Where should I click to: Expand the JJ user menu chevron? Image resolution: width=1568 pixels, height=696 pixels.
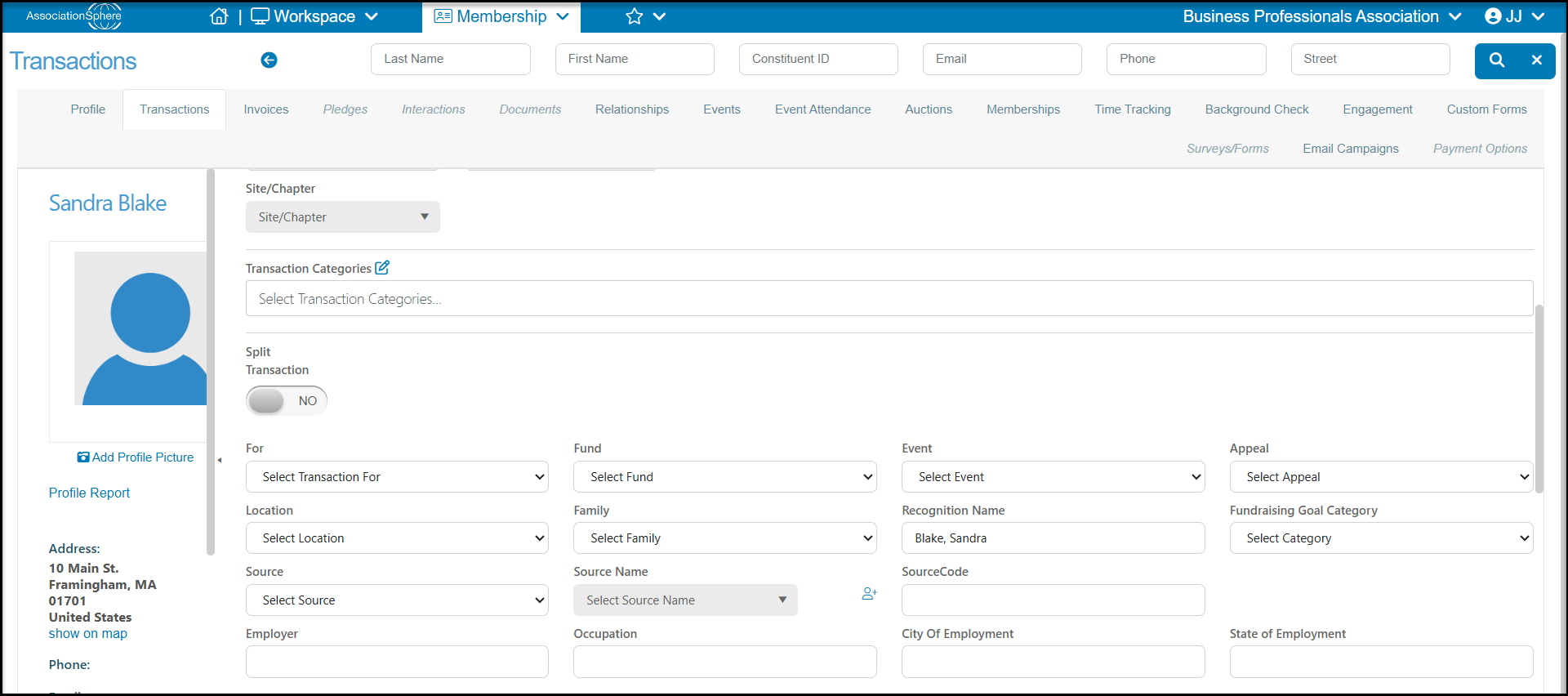[x=1538, y=16]
